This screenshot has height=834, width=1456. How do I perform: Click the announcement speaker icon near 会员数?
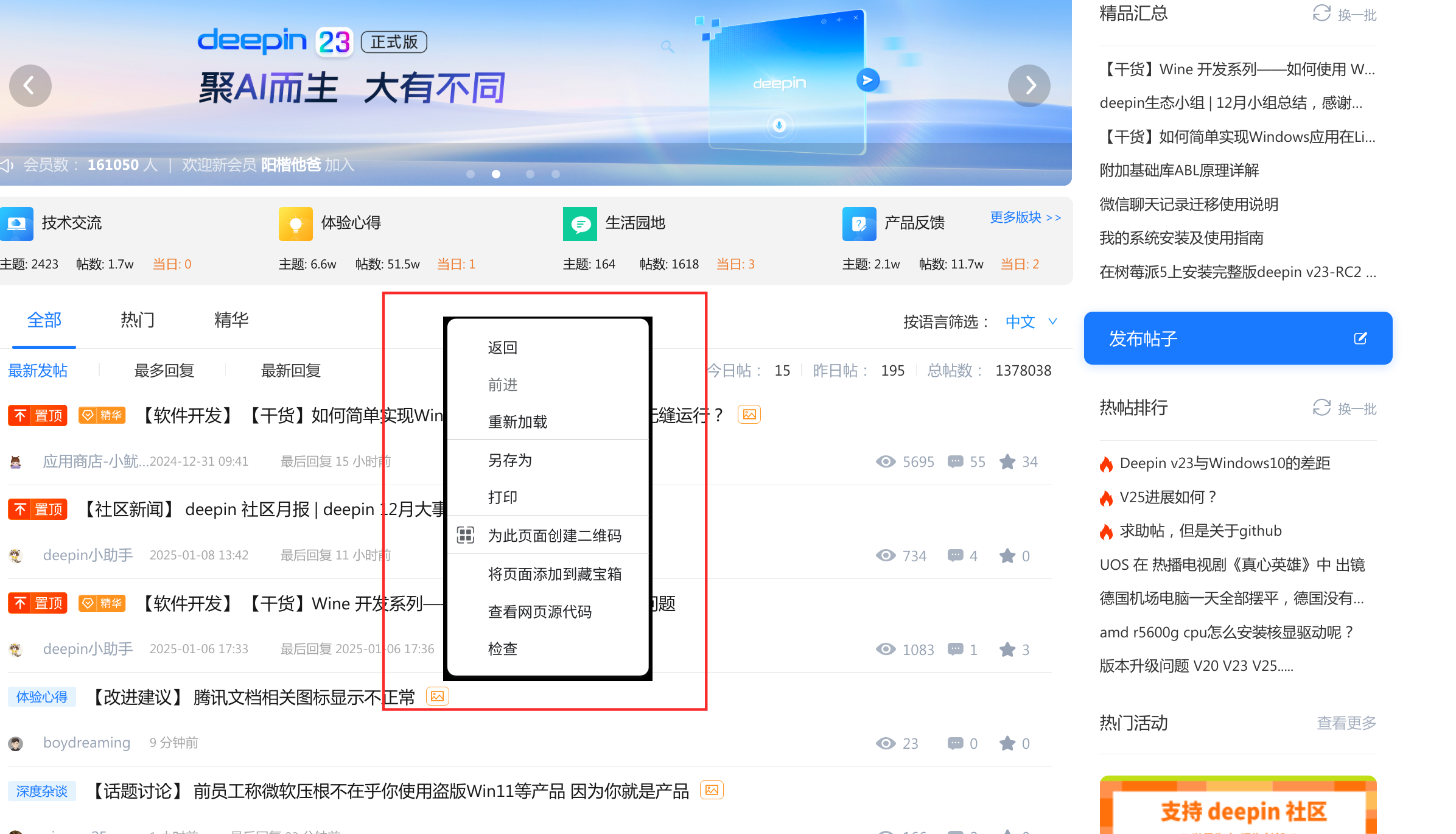(x=7, y=164)
